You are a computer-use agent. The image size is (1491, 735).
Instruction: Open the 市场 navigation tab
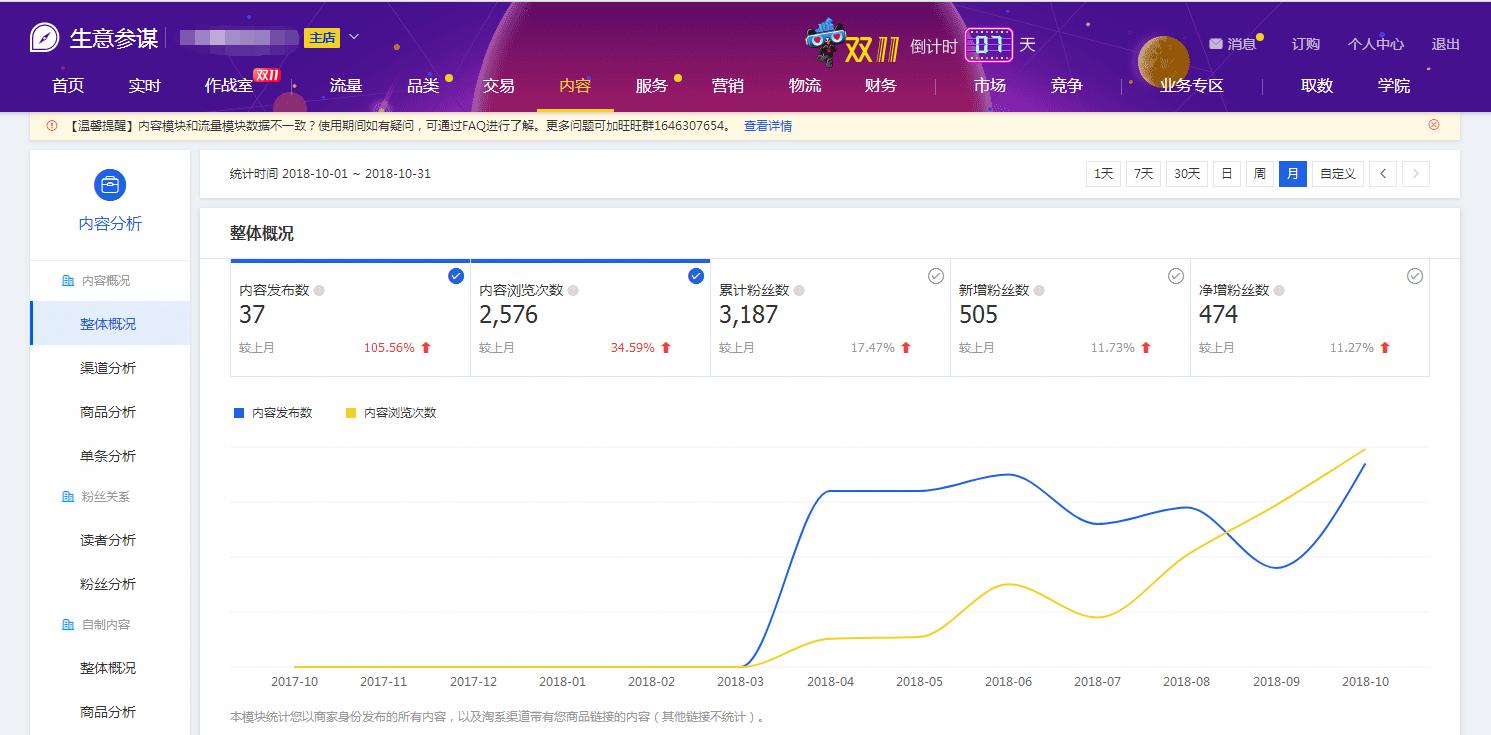click(989, 86)
